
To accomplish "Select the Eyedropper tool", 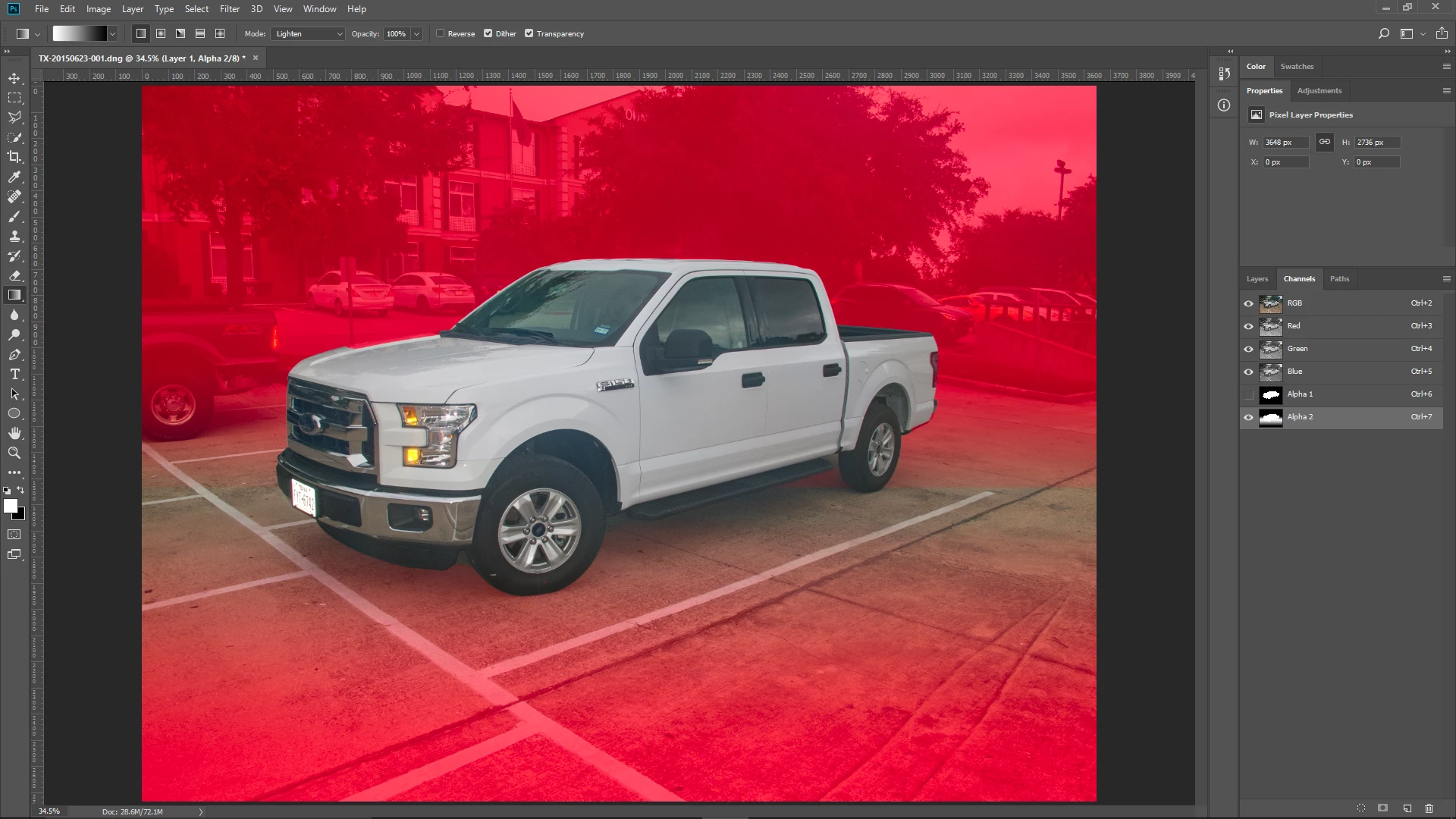I will click(14, 177).
